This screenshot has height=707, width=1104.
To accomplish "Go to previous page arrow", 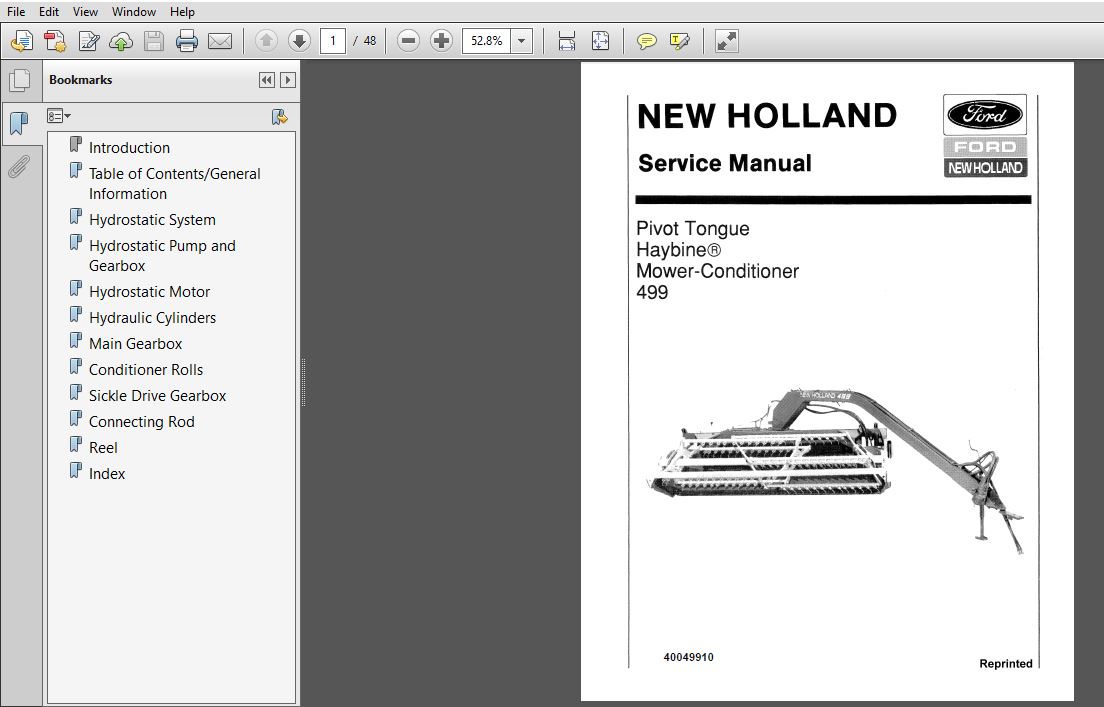I will click(266, 41).
